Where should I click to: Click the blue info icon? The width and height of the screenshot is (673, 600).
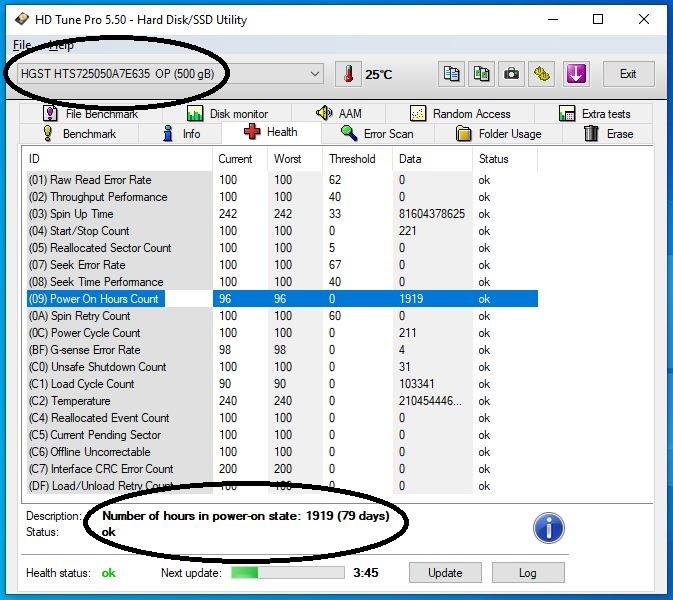point(549,528)
